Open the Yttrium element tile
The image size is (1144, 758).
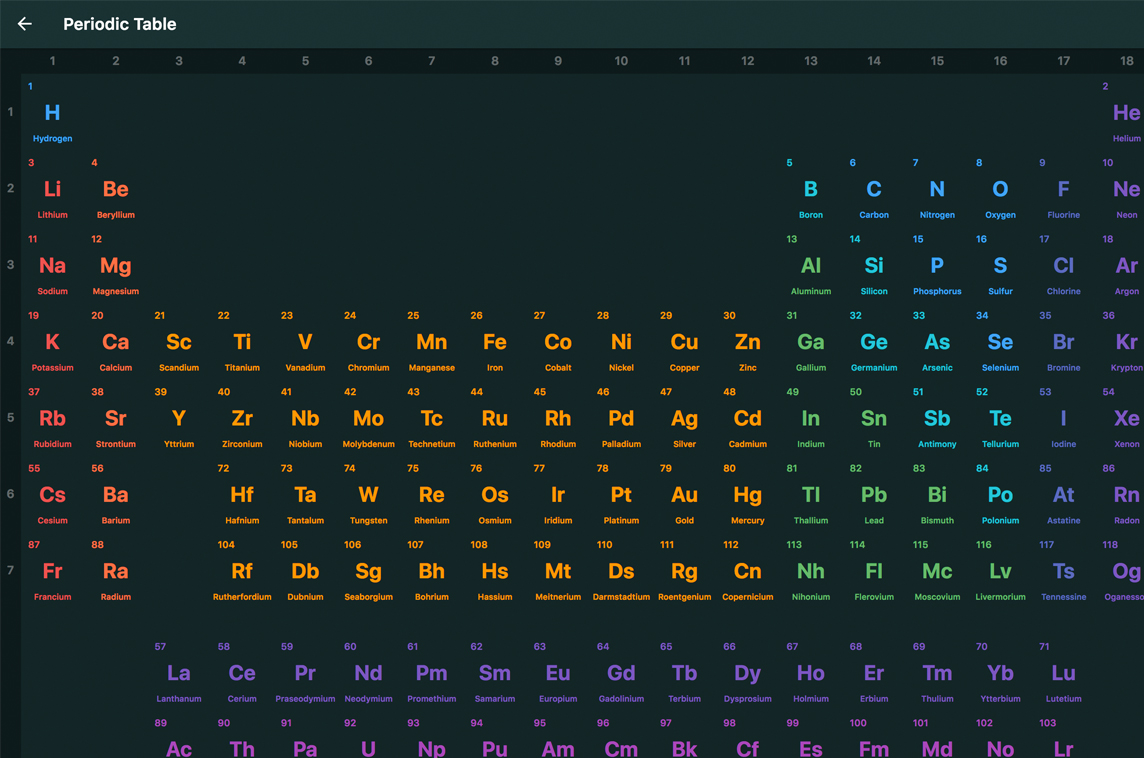pyautogui.click(x=179, y=419)
